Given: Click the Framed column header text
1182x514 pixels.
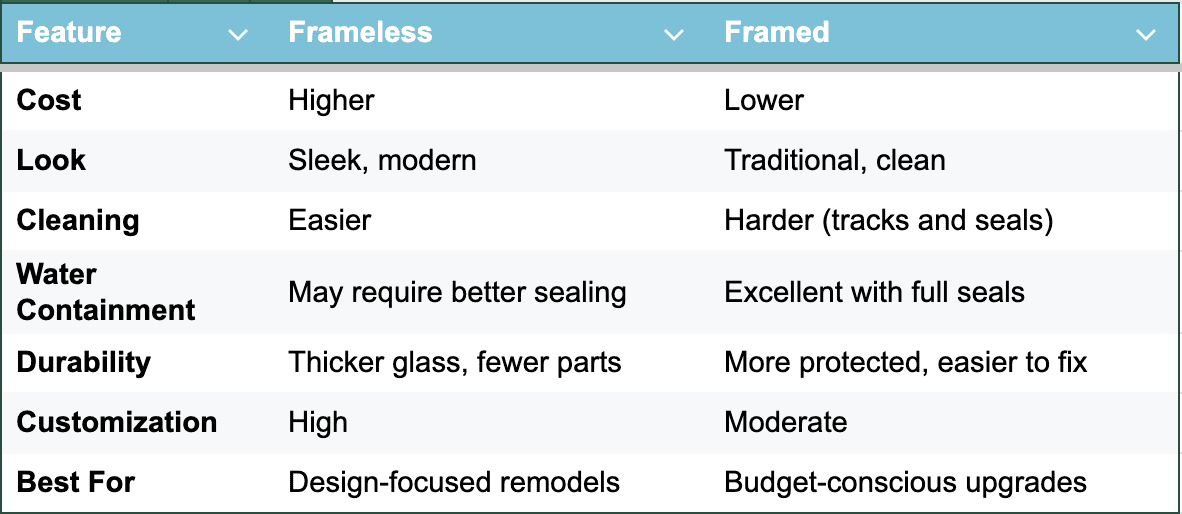Looking at the screenshot, I should click(777, 33).
